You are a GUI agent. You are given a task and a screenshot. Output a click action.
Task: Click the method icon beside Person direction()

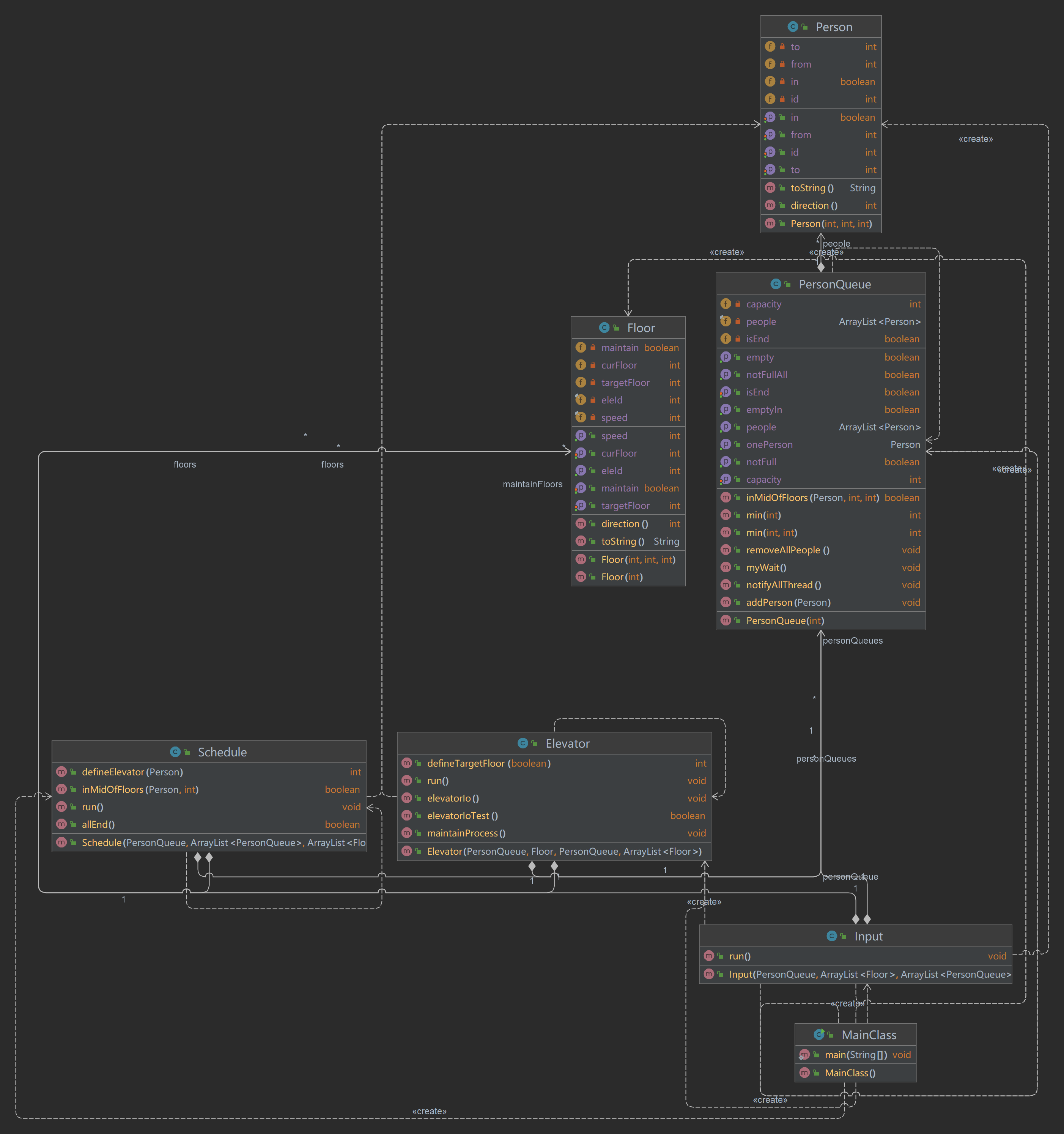[770, 205]
